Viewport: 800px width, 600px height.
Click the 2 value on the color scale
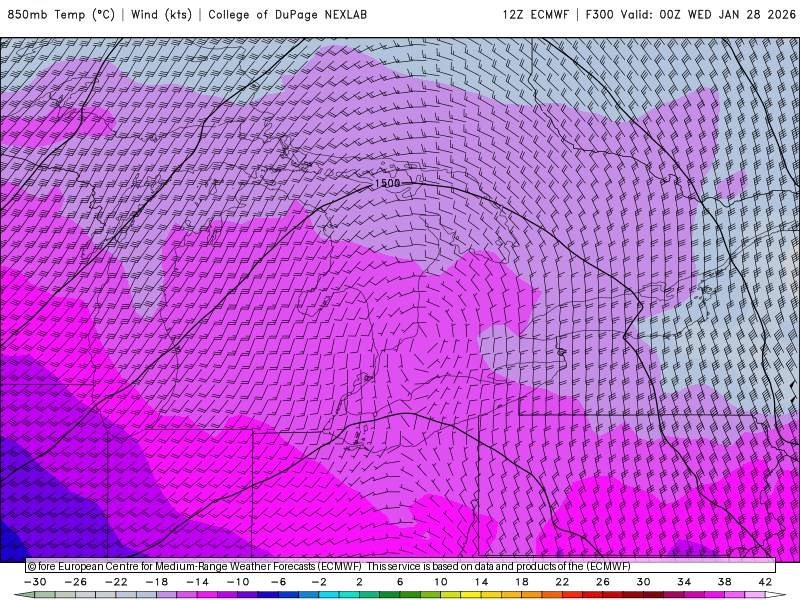360,582
